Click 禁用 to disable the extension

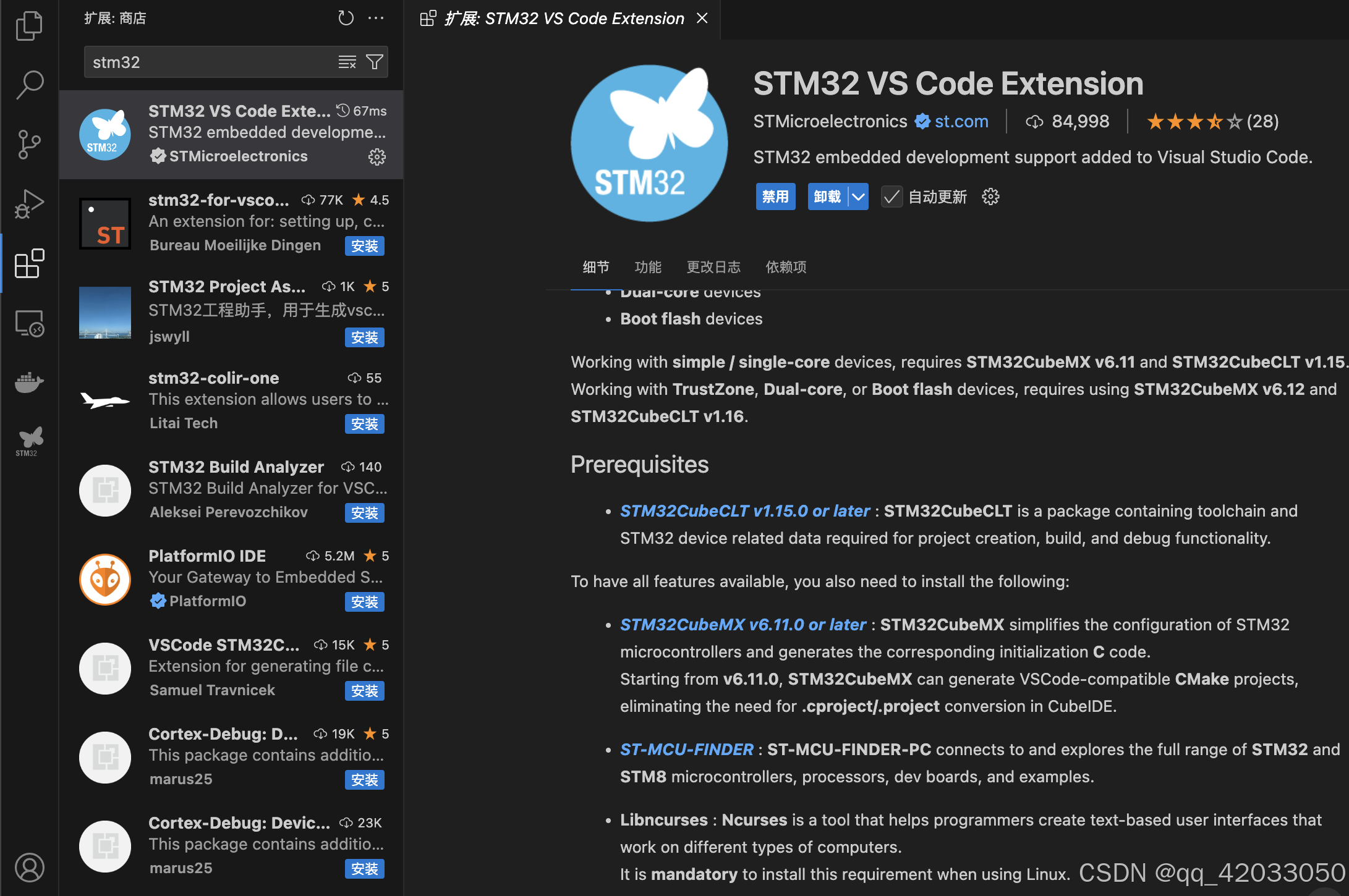point(775,197)
